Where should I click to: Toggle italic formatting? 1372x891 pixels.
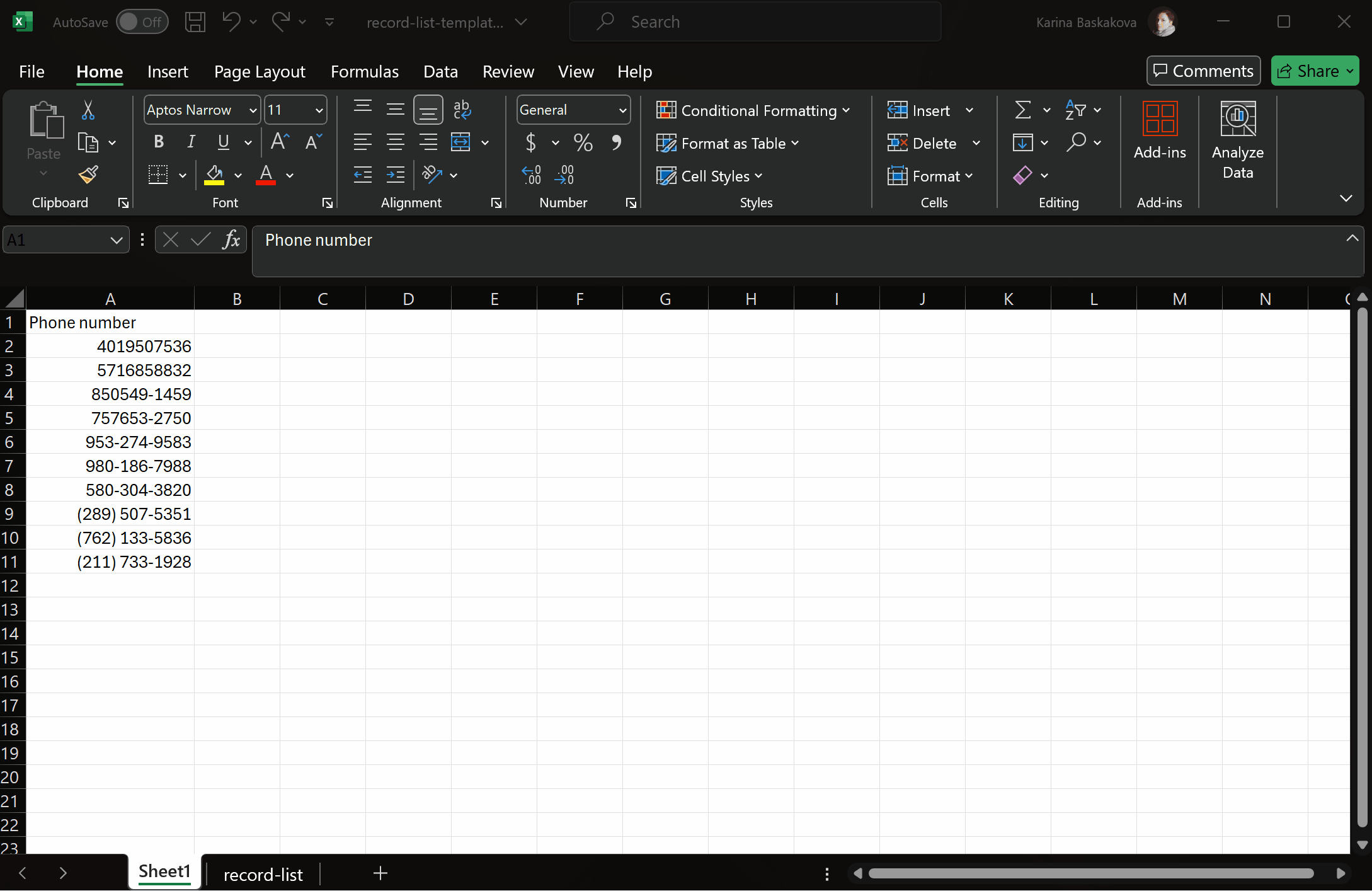(191, 142)
